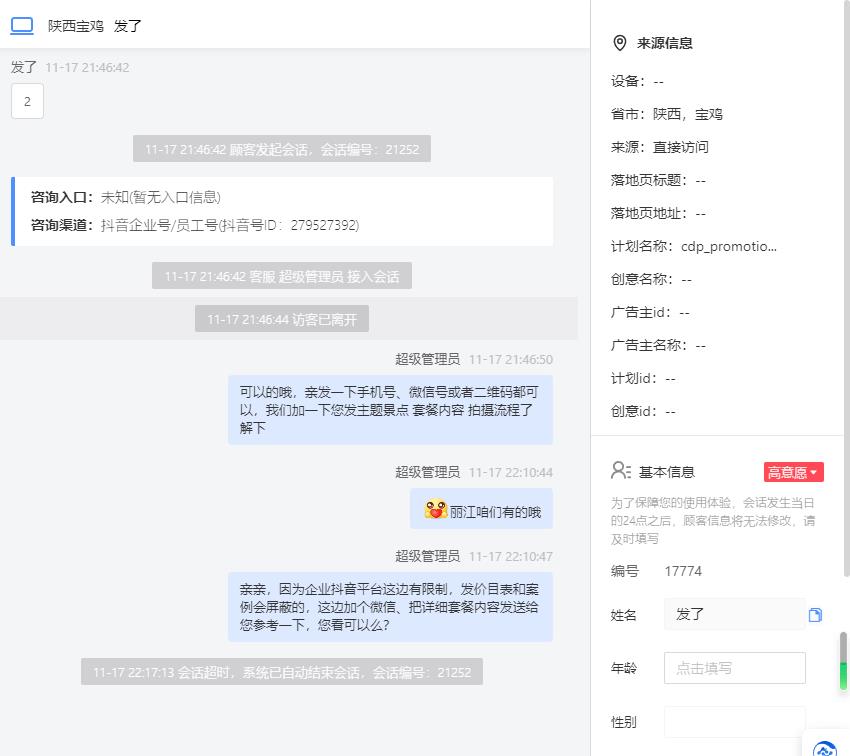Image resolution: width=850 pixels, height=756 pixels.
Task: Click the 编号 value 17774
Action: click(683, 571)
